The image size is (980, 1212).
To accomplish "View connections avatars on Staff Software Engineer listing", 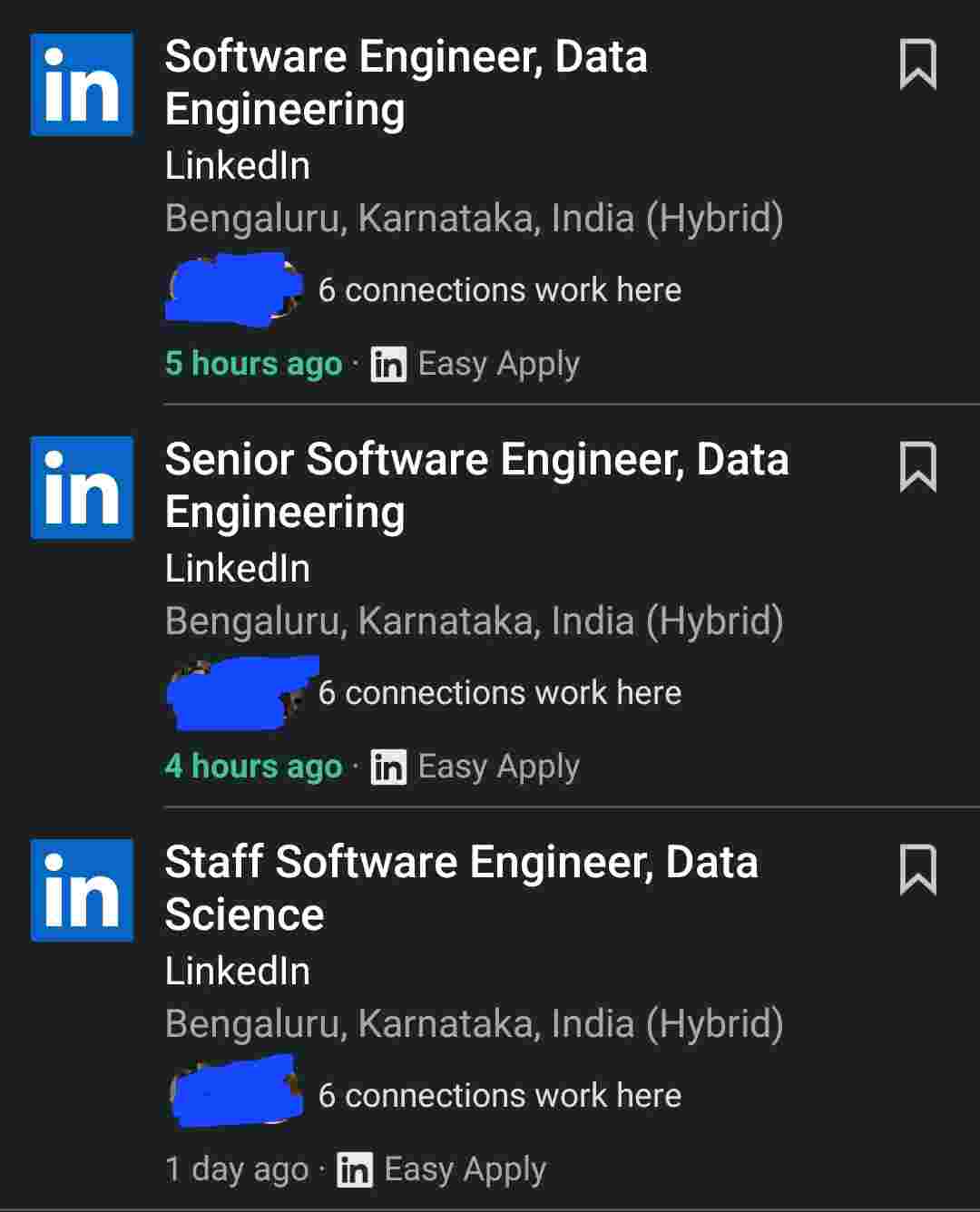I will (x=236, y=1092).
